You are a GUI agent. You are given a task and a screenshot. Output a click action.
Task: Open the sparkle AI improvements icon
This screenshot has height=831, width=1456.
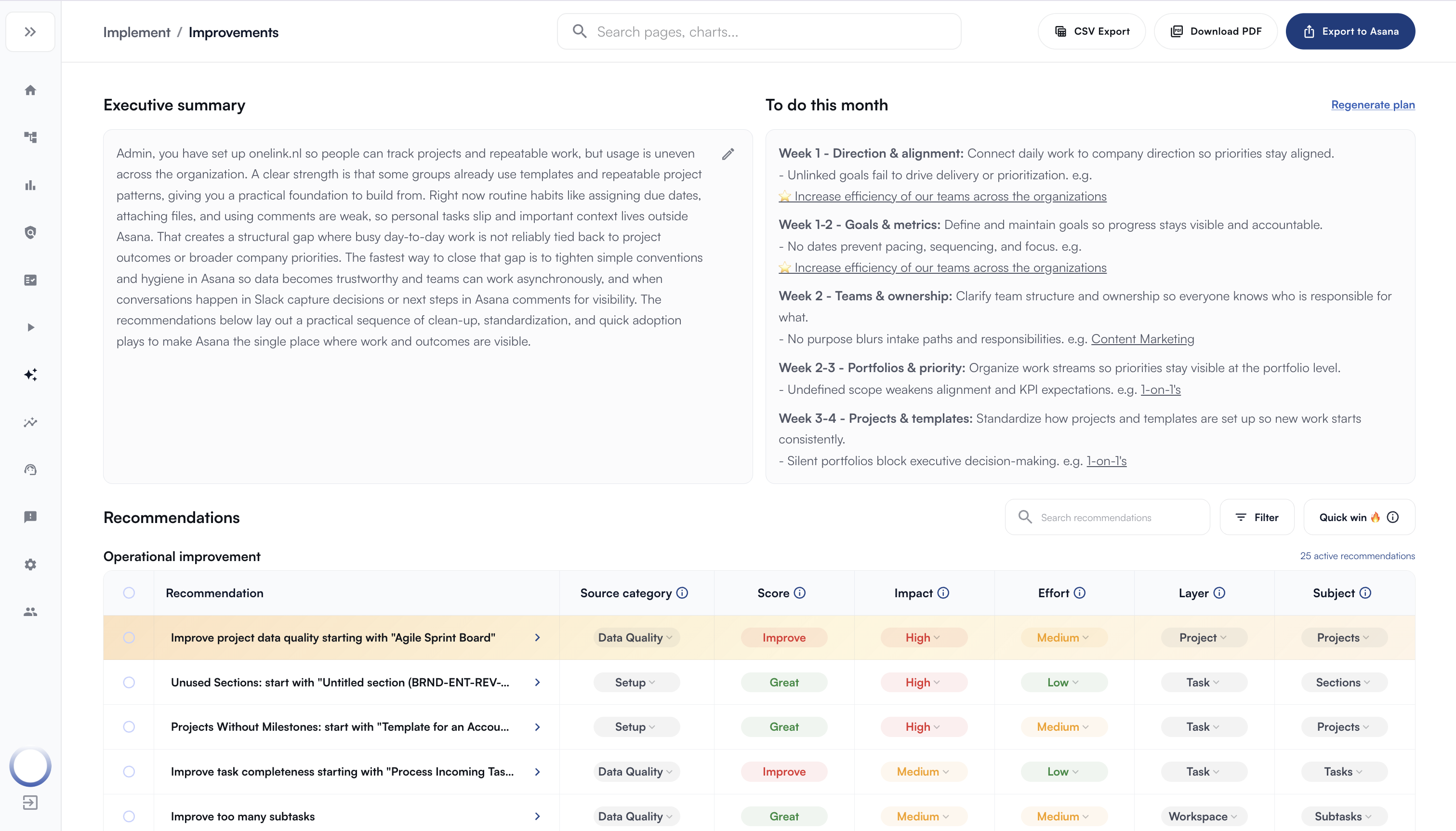pyautogui.click(x=30, y=375)
